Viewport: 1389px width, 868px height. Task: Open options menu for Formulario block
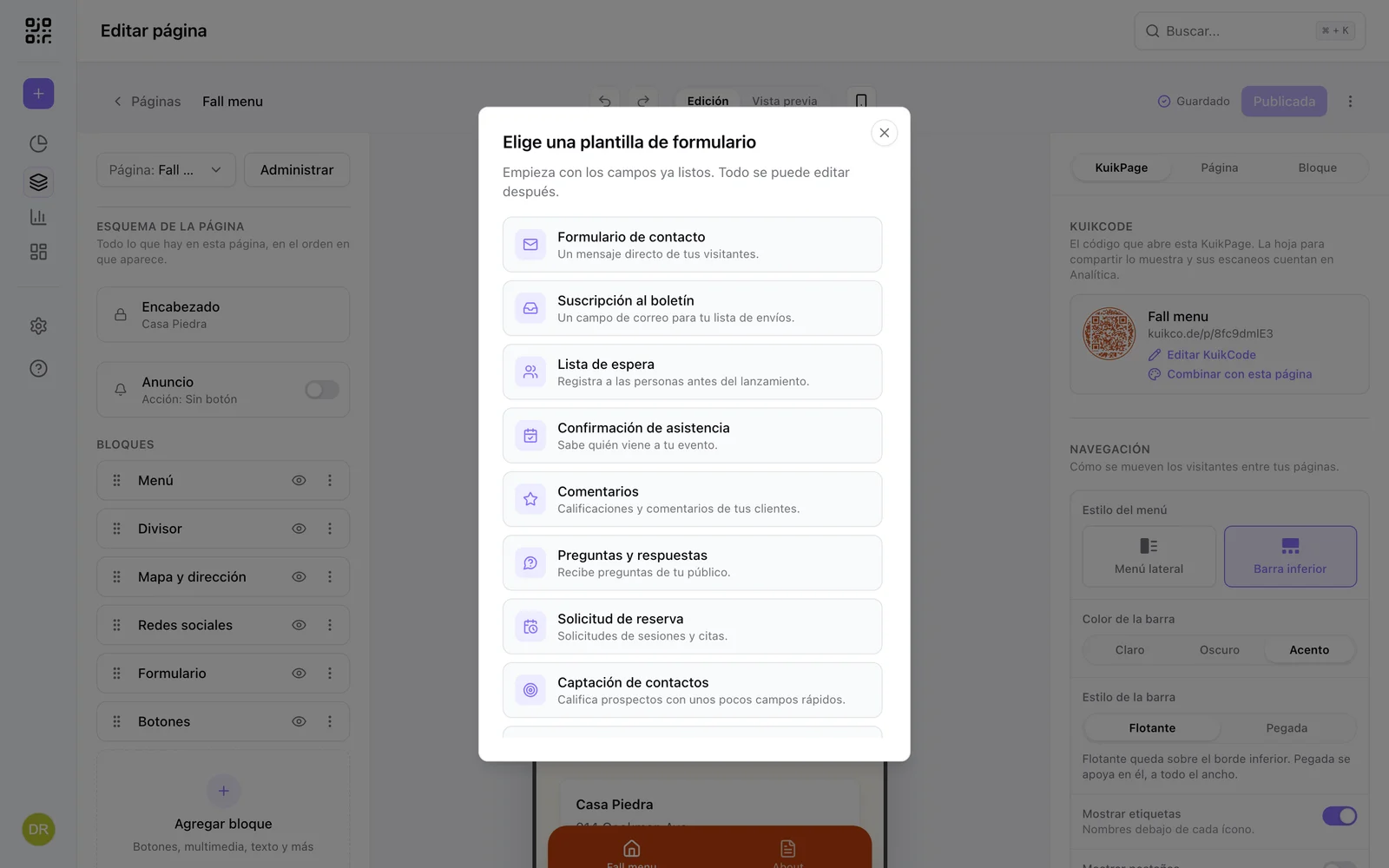coord(330,673)
